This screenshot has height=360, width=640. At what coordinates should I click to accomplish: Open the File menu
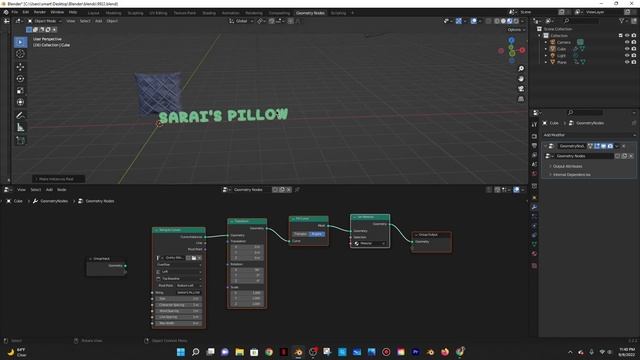15,12
